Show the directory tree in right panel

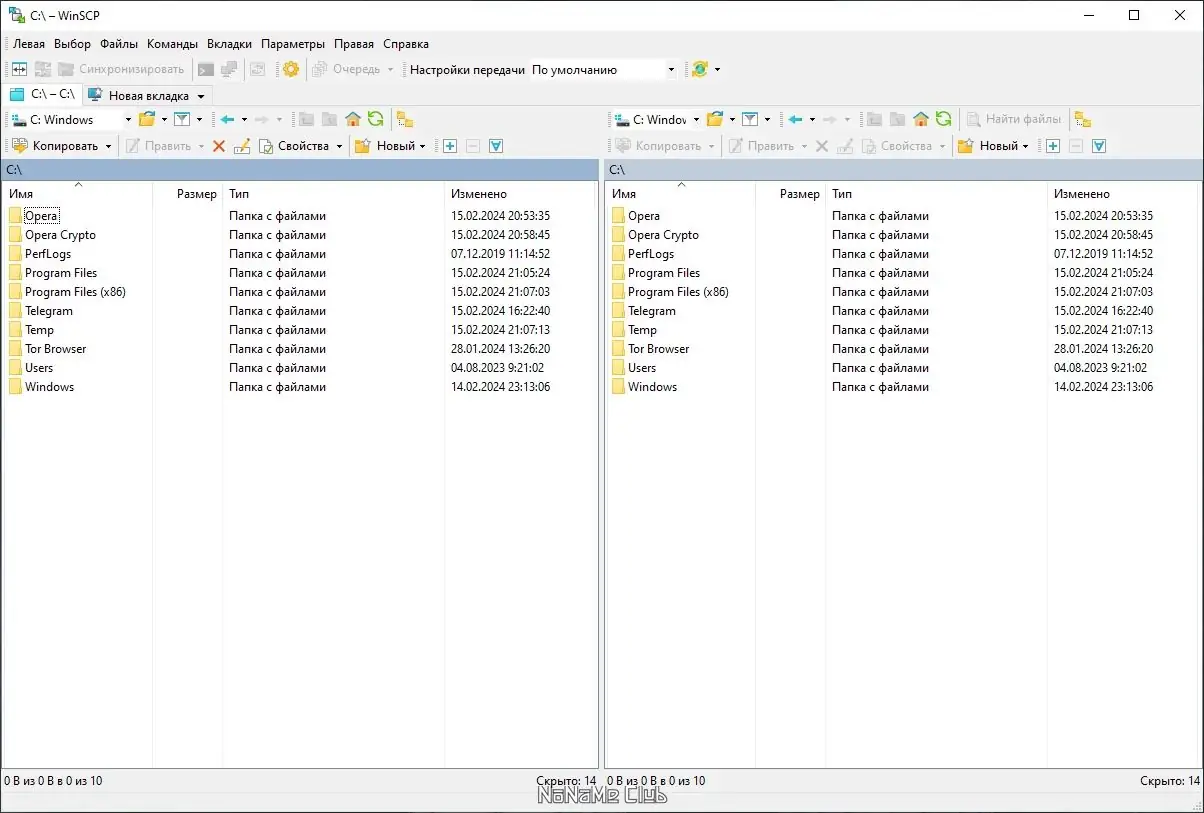click(1083, 119)
